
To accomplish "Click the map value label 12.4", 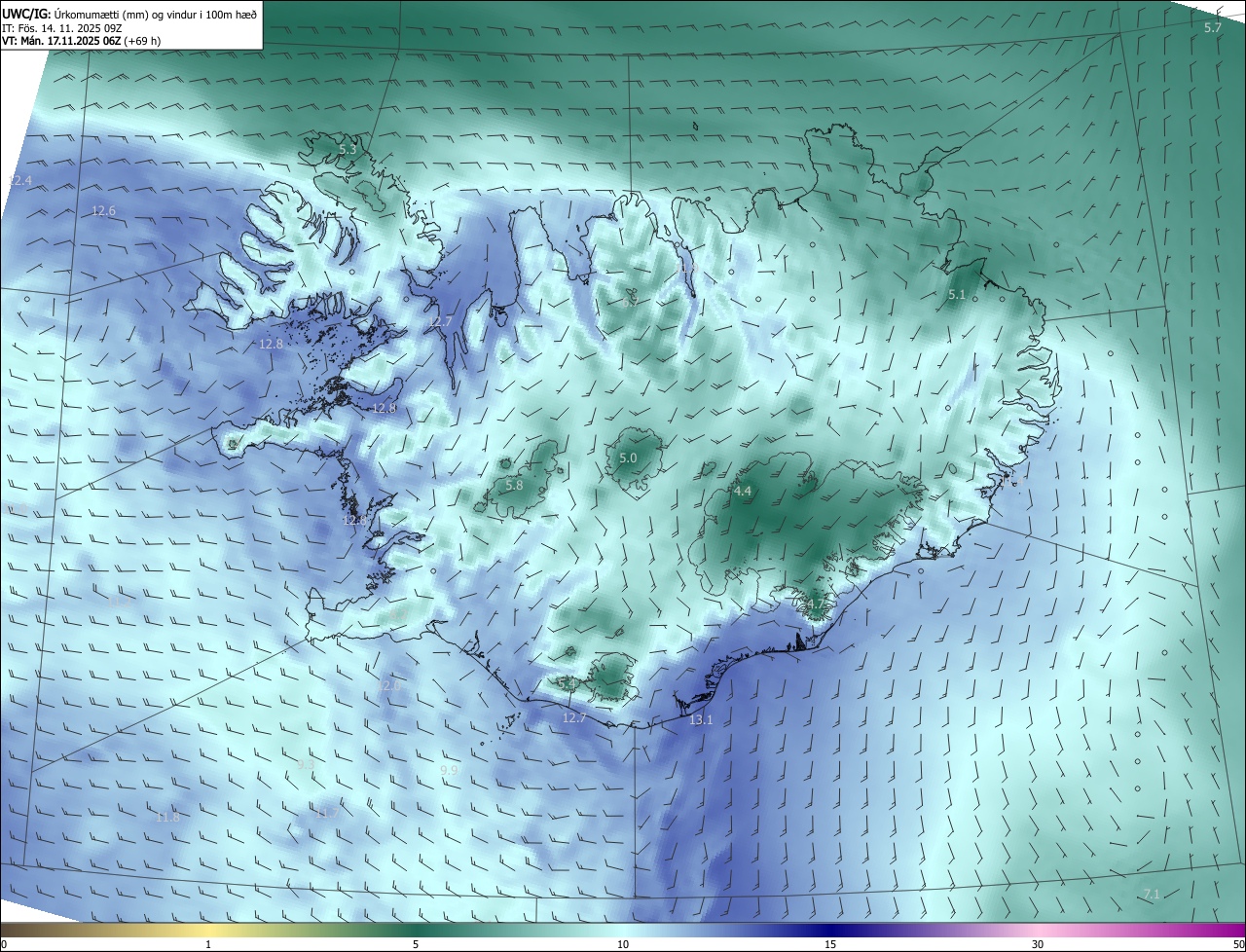I will click(x=19, y=181).
